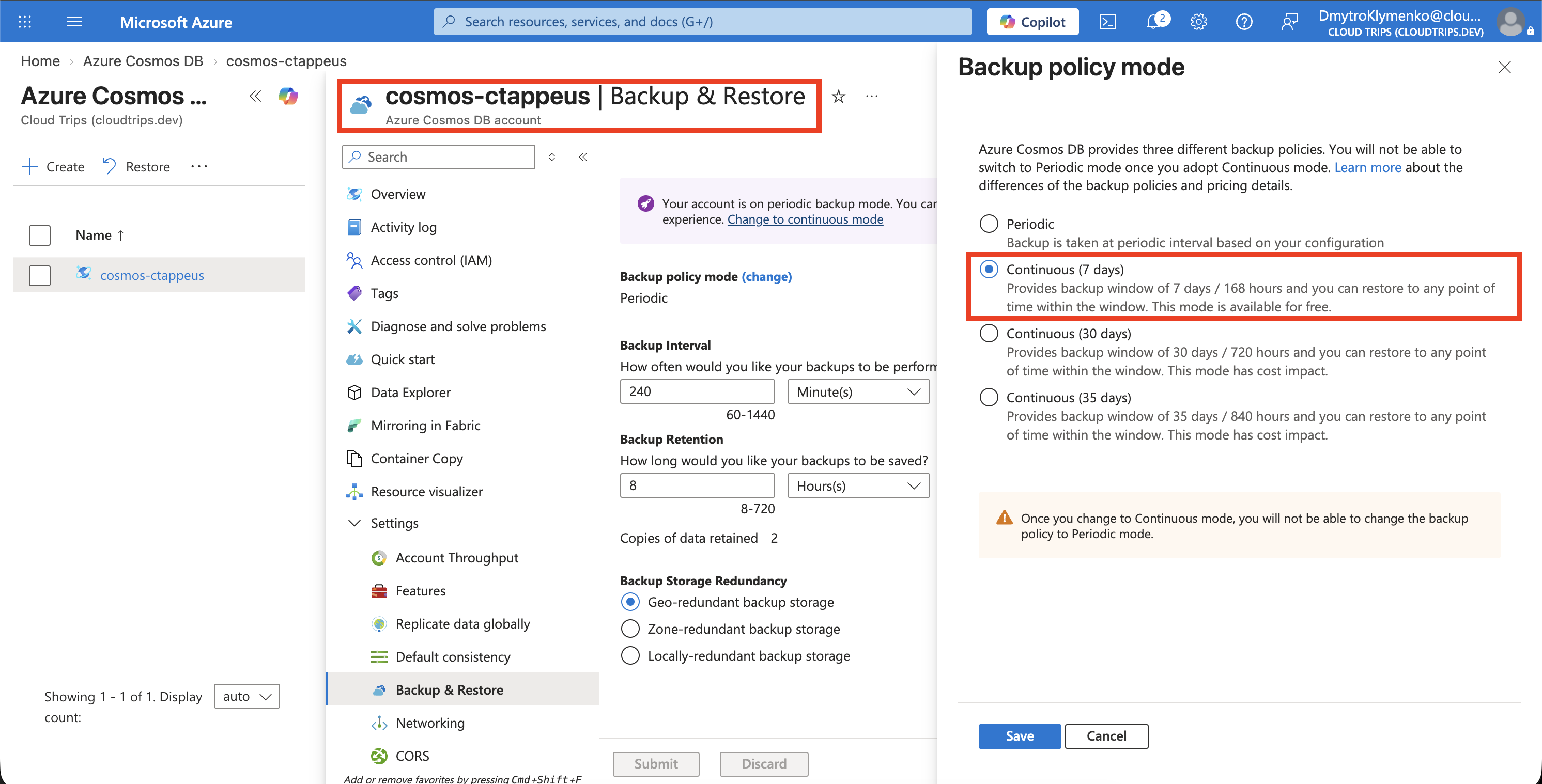Image resolution: width=1542 pixels, height=784 pixels.
Task: Open the Backup Retention Hours(s) unit dropdown
Action: coord(858,485)
